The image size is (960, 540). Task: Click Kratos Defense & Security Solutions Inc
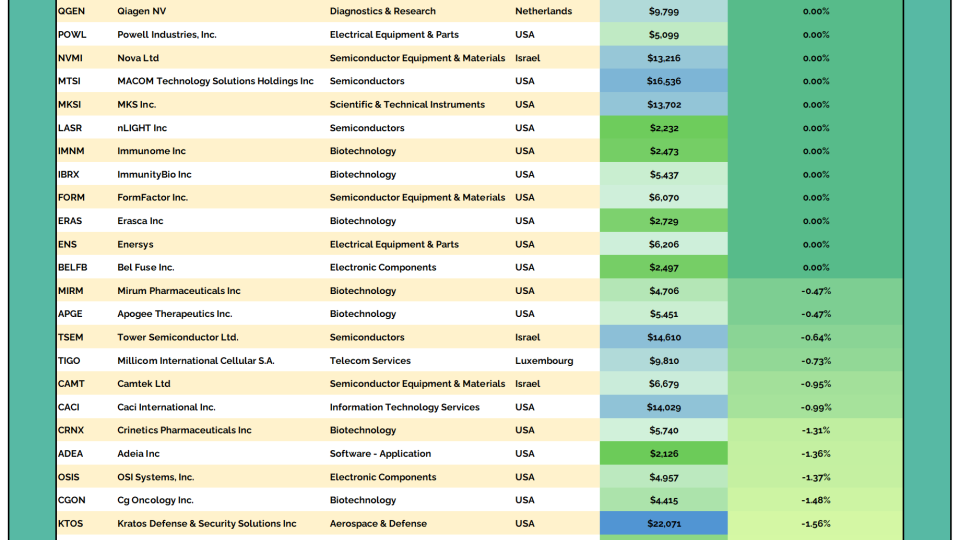coord(207,523)
